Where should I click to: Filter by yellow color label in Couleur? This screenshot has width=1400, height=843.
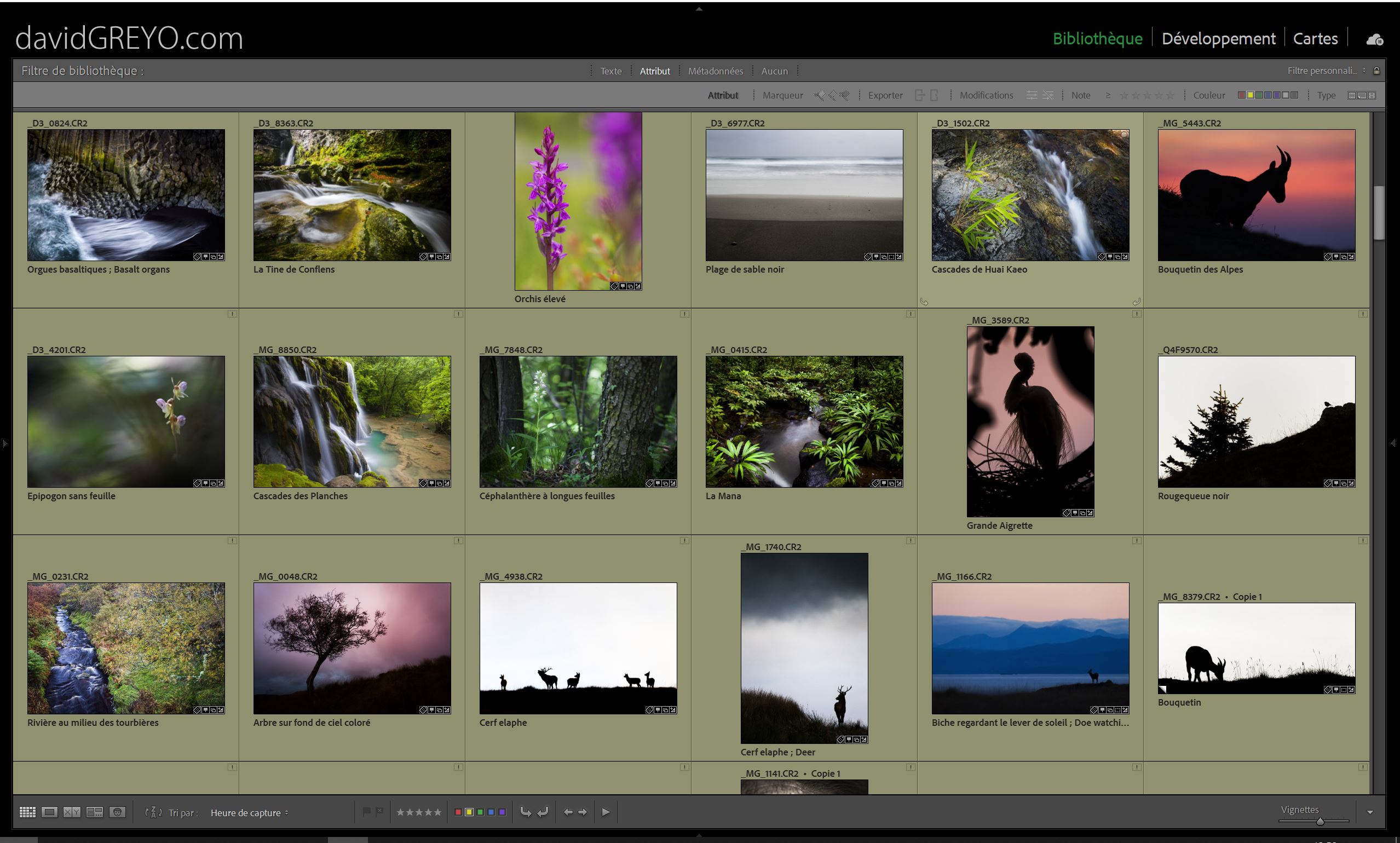[x=1250, y=95]
